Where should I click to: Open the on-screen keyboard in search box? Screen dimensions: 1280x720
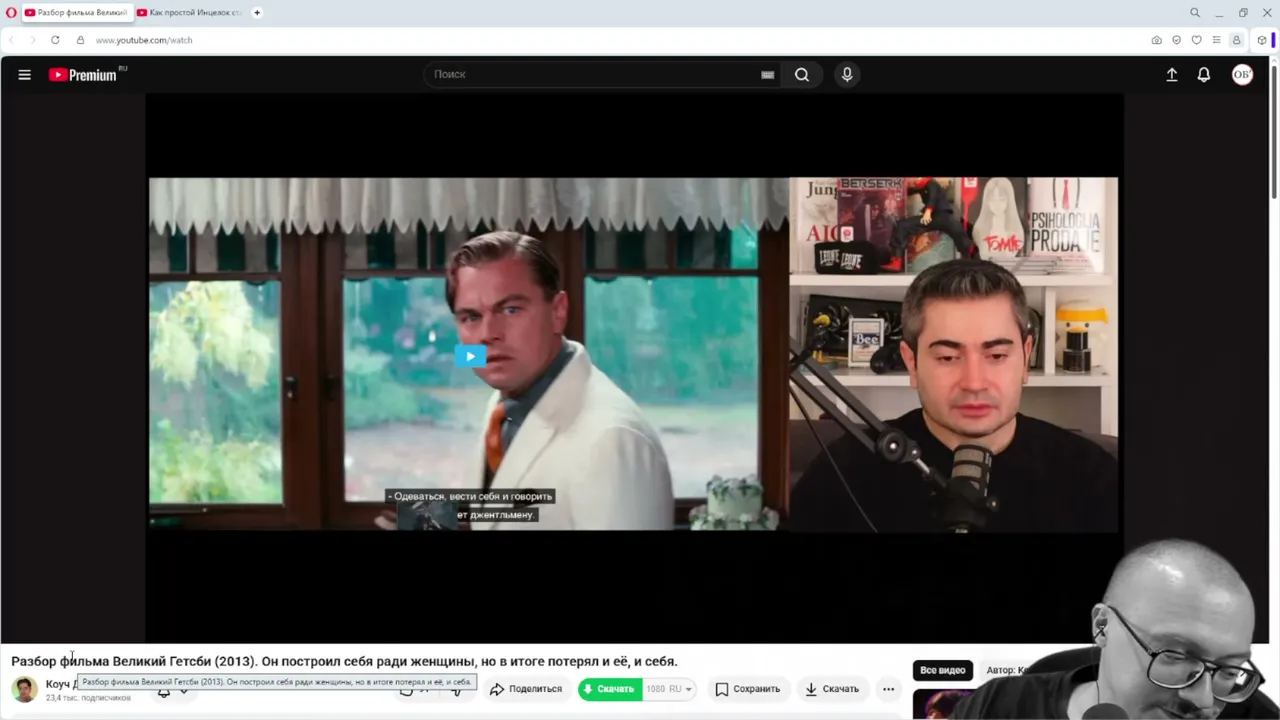[768, 75]
